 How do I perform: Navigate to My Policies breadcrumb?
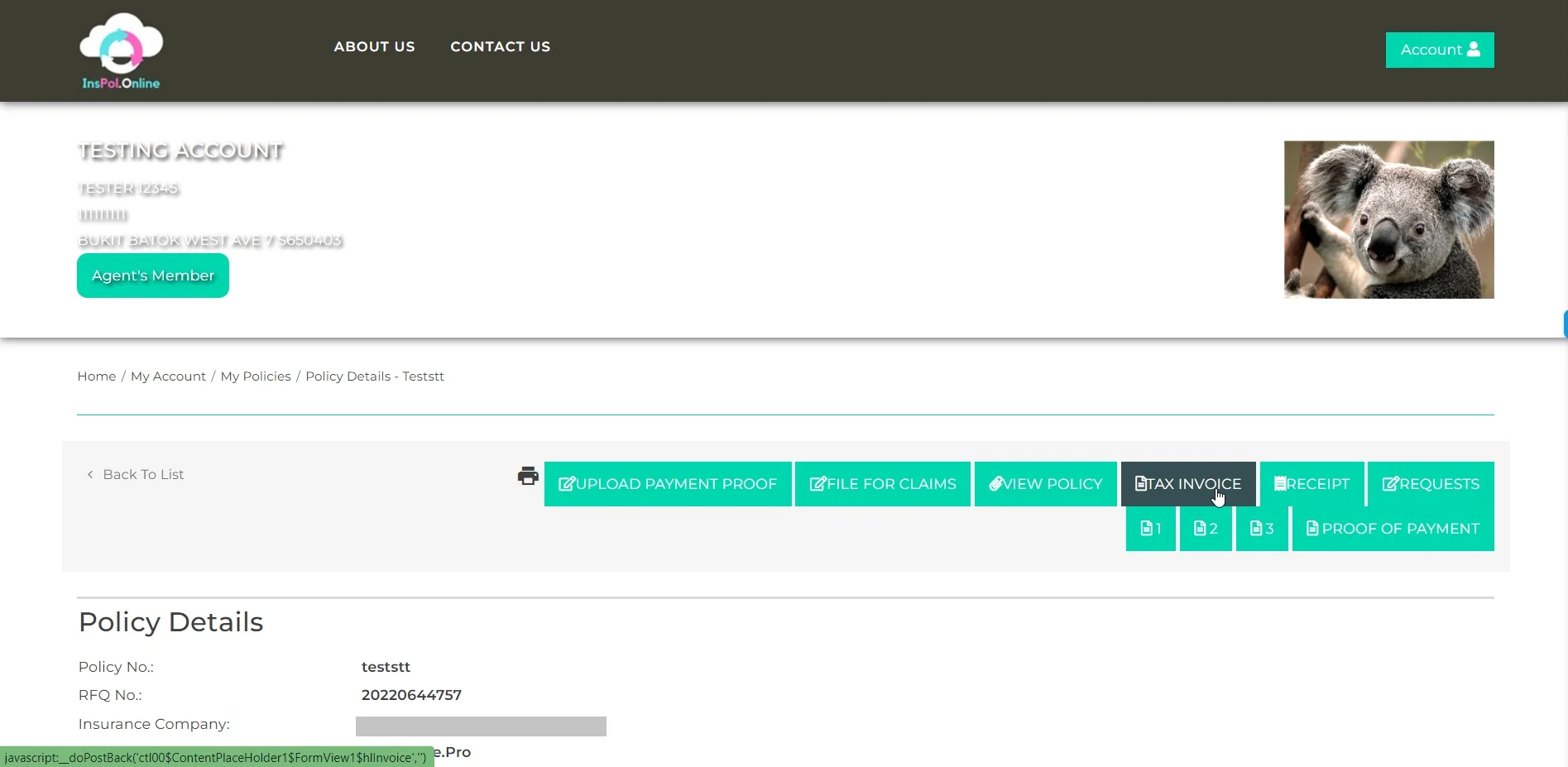256,376
